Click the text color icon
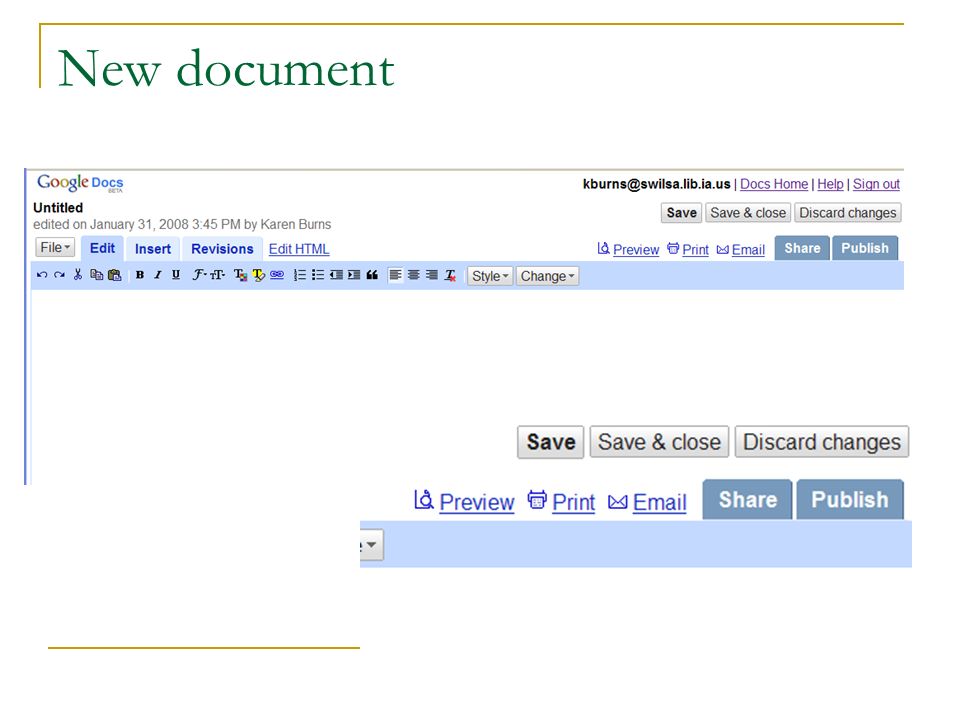Image resolution: width=960 pixels, height=720 pixels. tap(241, 275)
